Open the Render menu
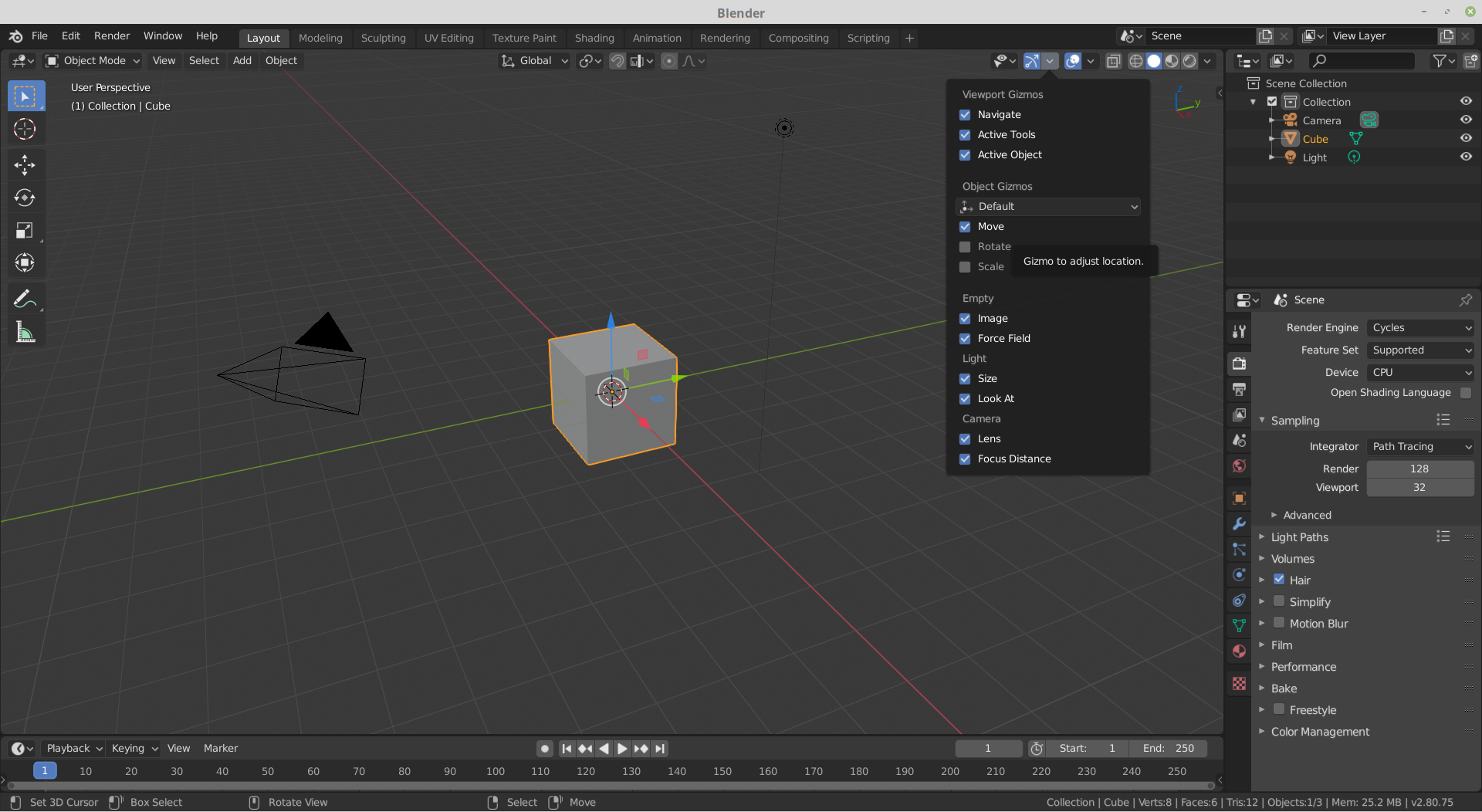 click(x=111, y=36)
